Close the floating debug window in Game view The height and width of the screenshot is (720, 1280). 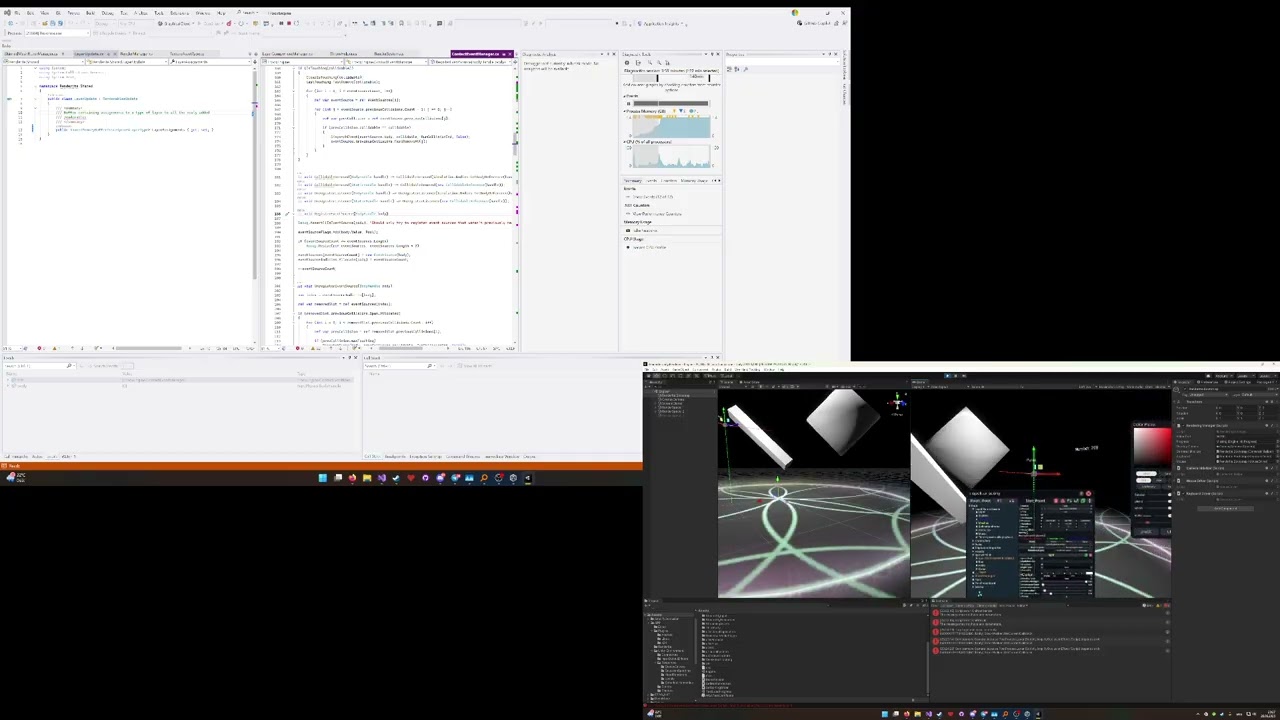[x=1088, y=494]
